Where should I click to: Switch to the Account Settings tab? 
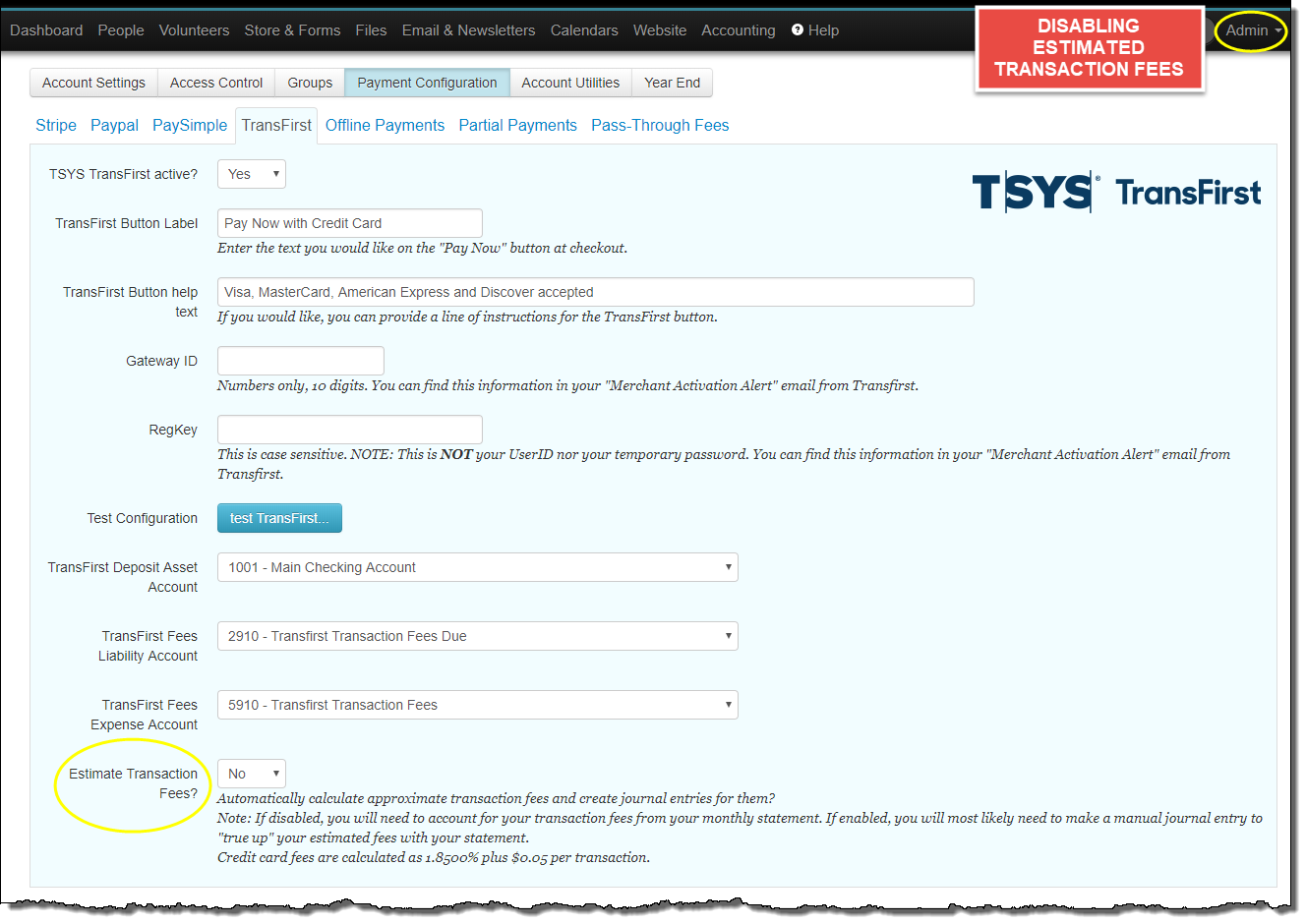tap(93, 83)
